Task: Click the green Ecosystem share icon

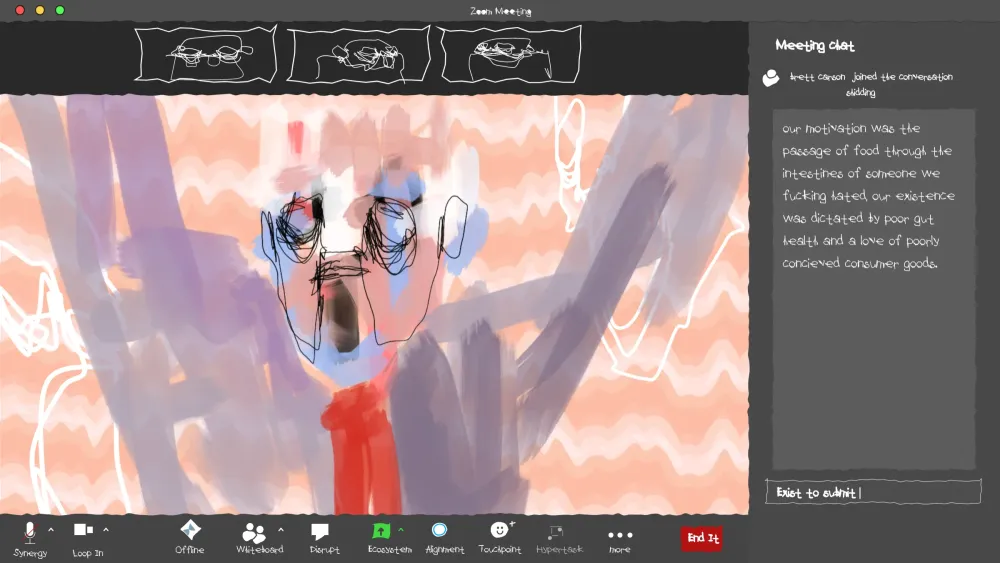Action: click(x=381, y=530)
